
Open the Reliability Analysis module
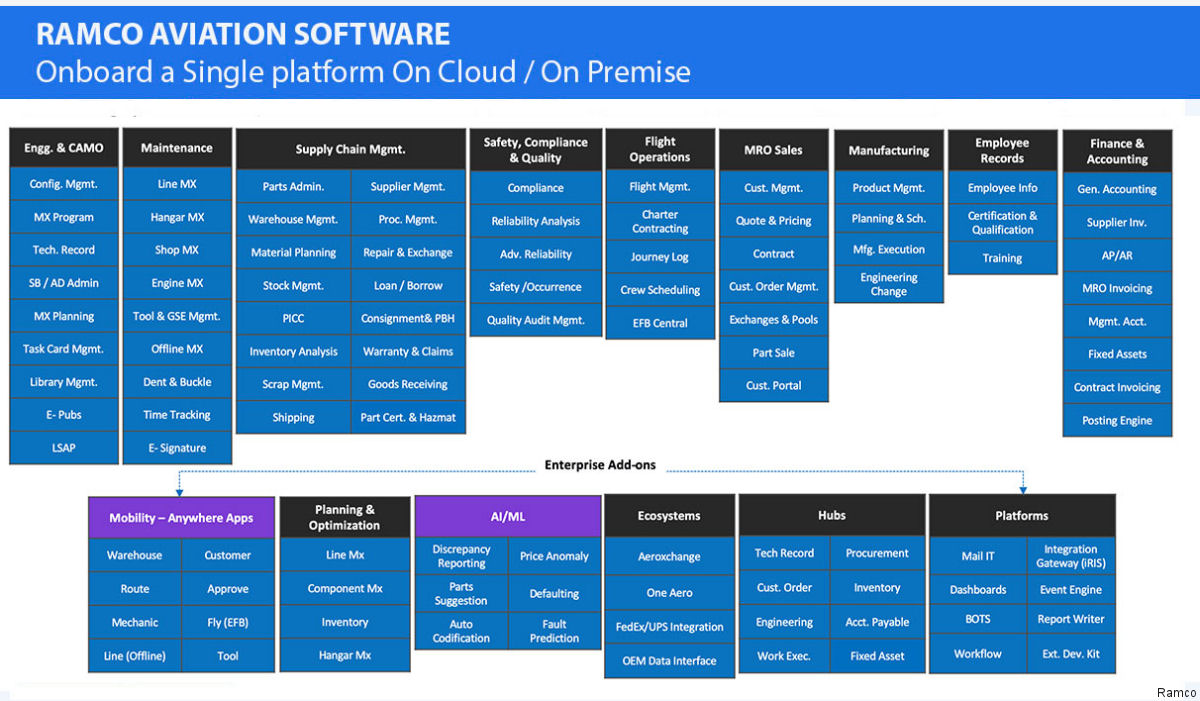(536, 221)
